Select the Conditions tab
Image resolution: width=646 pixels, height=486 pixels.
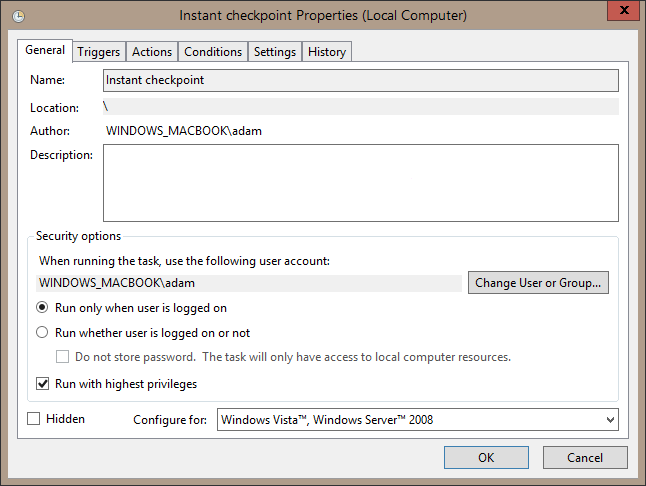(x=213, y=52)
